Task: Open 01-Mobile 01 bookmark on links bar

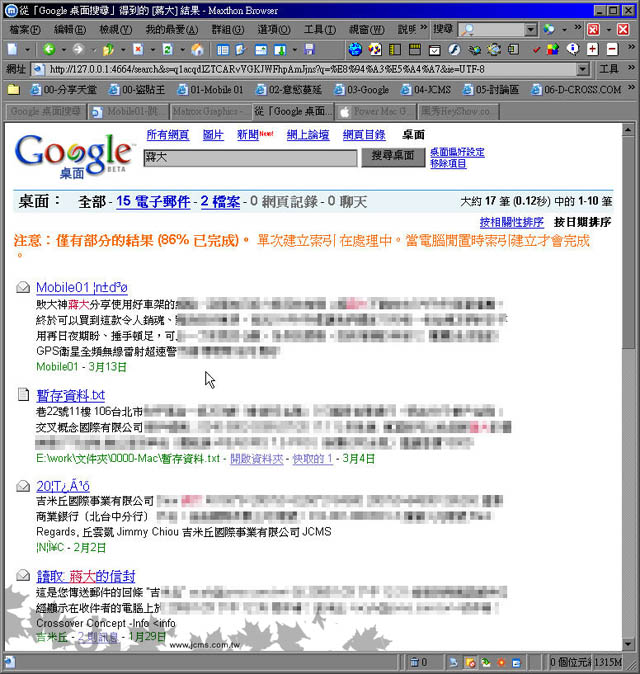Action: [x=211, y=90]
